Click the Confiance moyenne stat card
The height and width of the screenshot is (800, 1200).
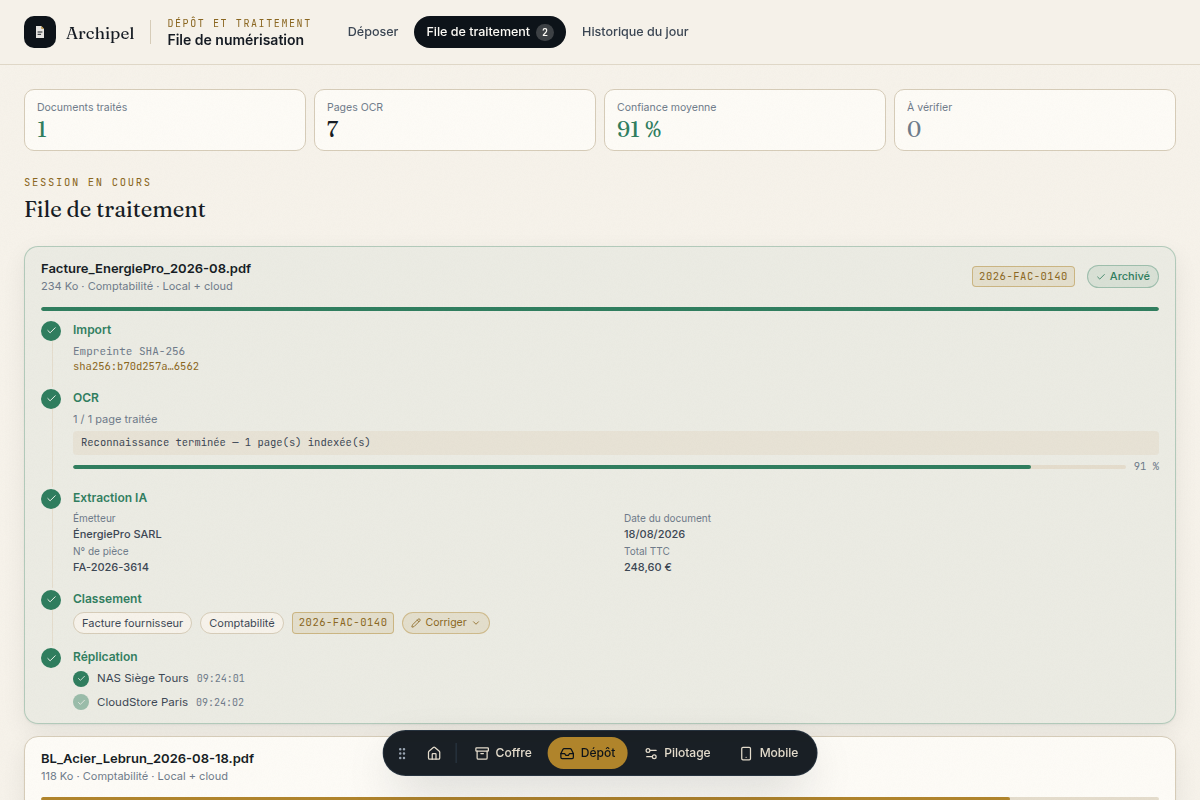(x=745, y=120)
